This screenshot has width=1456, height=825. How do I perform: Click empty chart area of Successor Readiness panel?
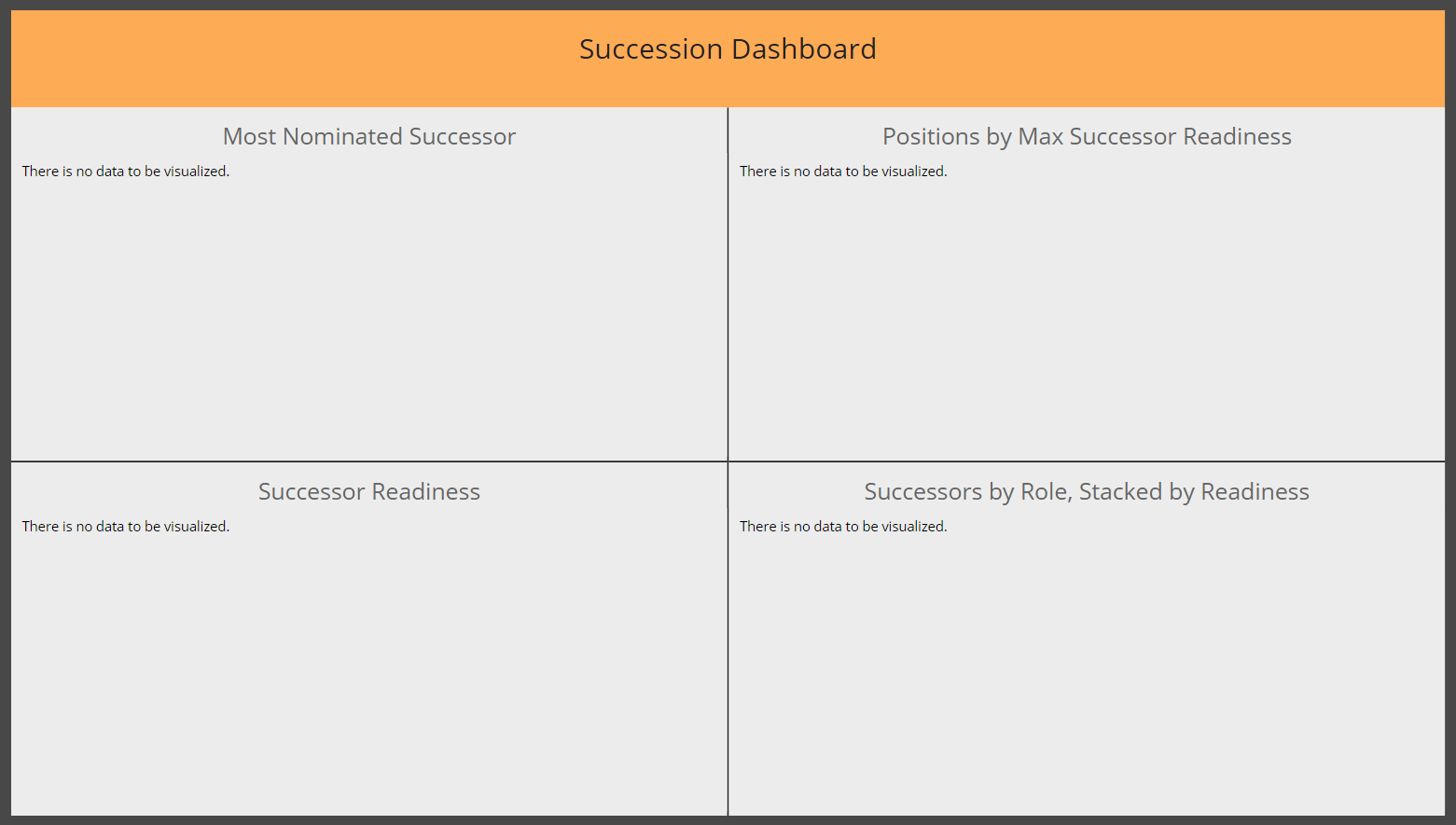click(369, 673)
